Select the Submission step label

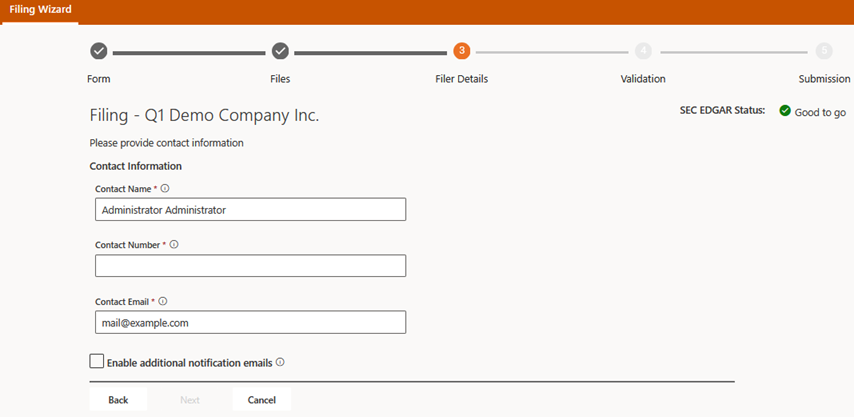pyautogui.click(x=824, y=79)
